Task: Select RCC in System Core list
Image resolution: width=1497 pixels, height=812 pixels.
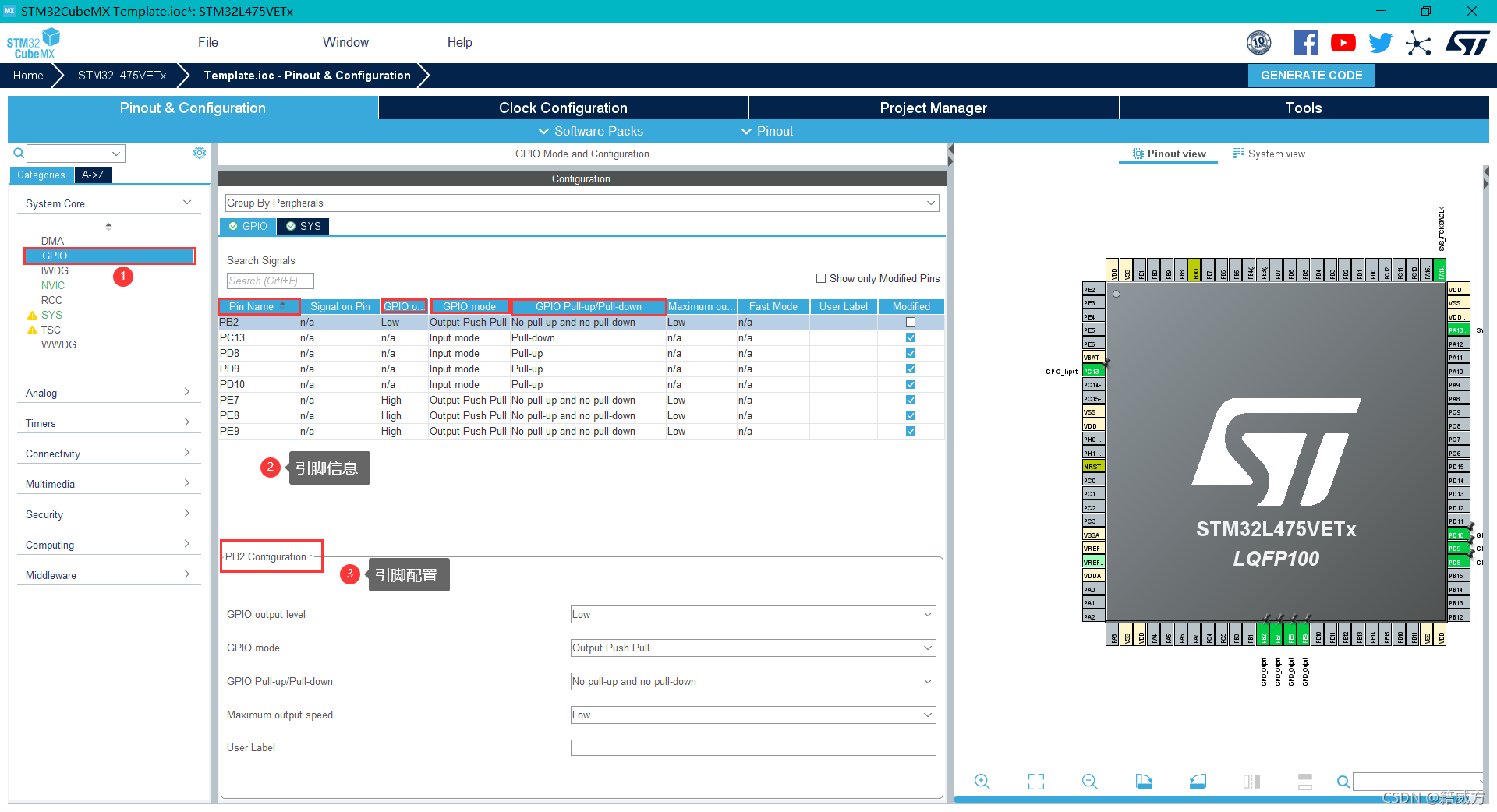Action: pos(51,300)
